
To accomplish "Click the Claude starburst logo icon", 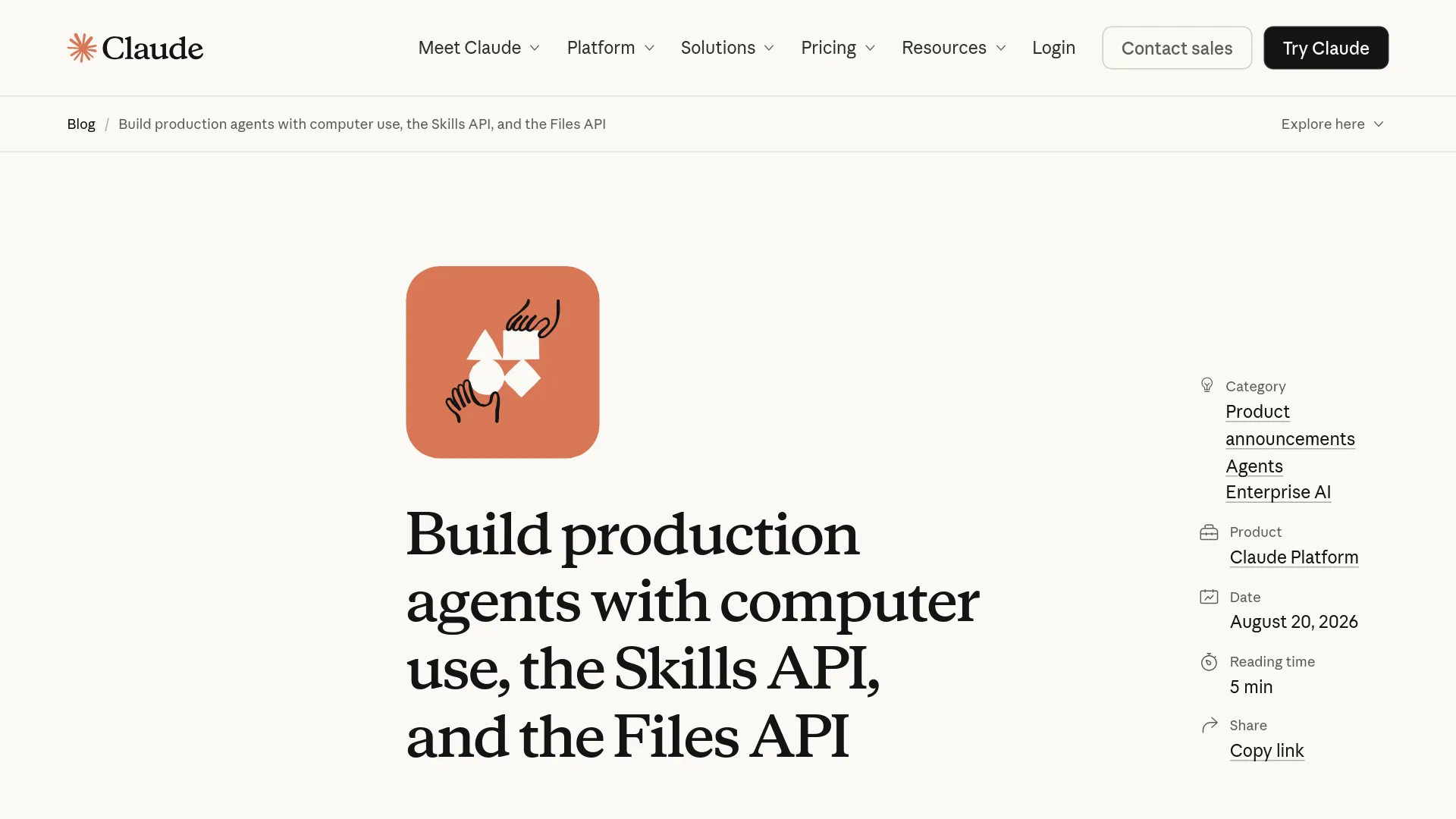I will [82, 48].
